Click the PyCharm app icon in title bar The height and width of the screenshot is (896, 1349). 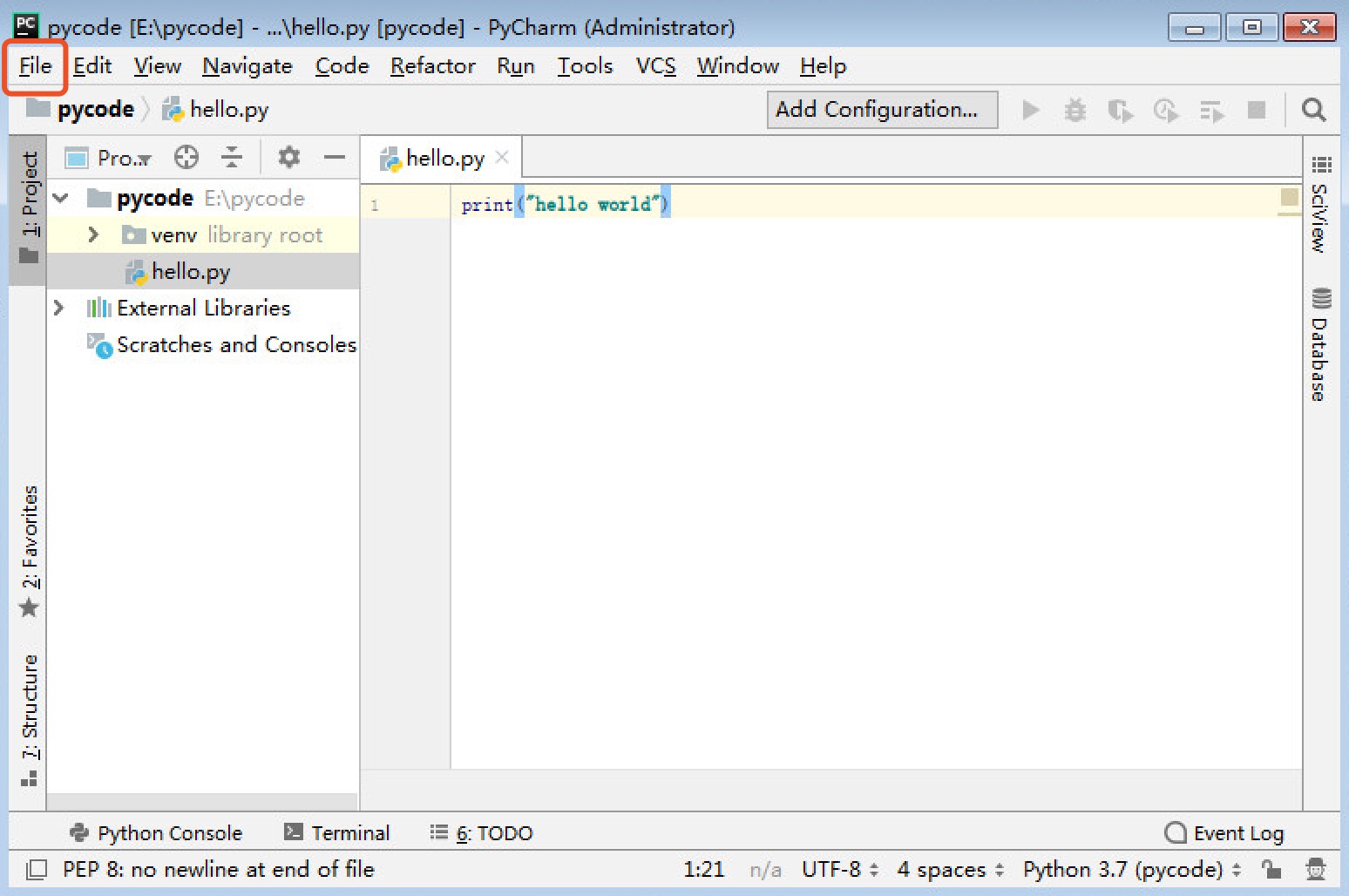click(25, 26)
